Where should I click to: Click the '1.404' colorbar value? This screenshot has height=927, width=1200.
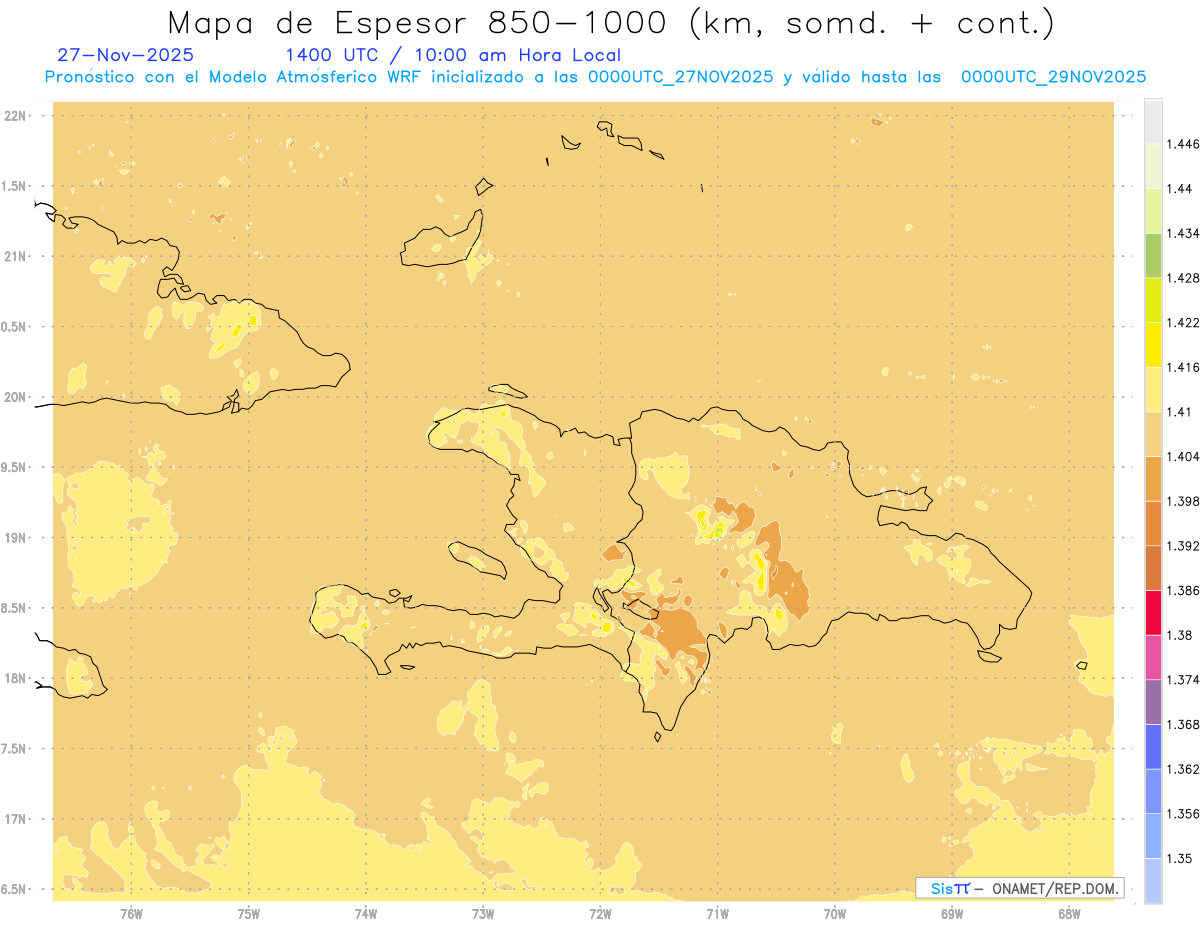1185,456
